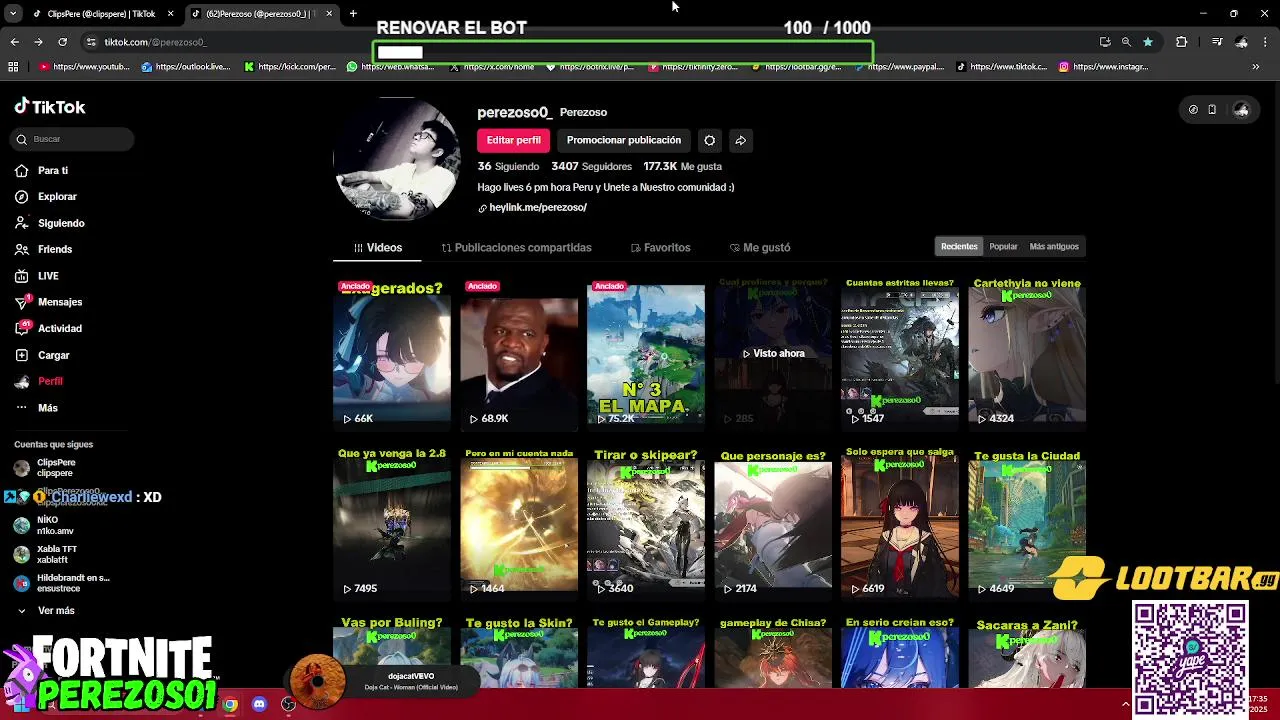Viewport: 1280px width, 720px height.
Task: Go forward with browser forward arrow
Action: point(38,42)
